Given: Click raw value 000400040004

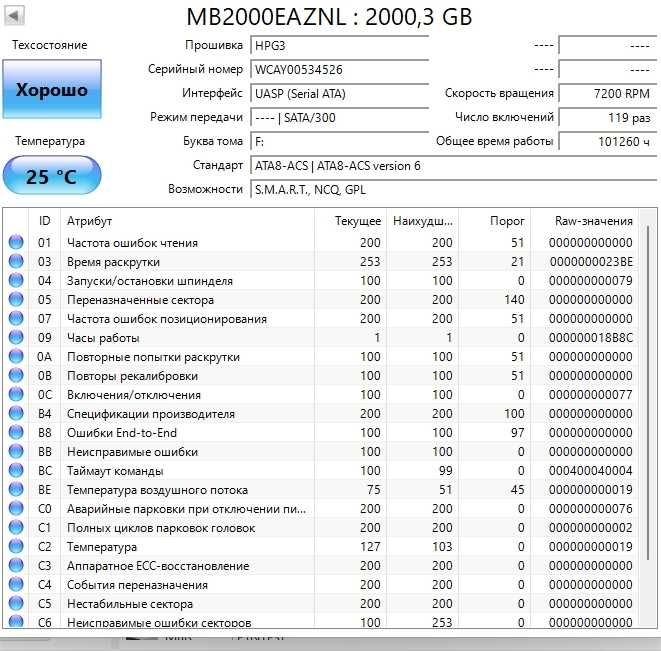Looking at the screenshot, I should pos(591,471).
